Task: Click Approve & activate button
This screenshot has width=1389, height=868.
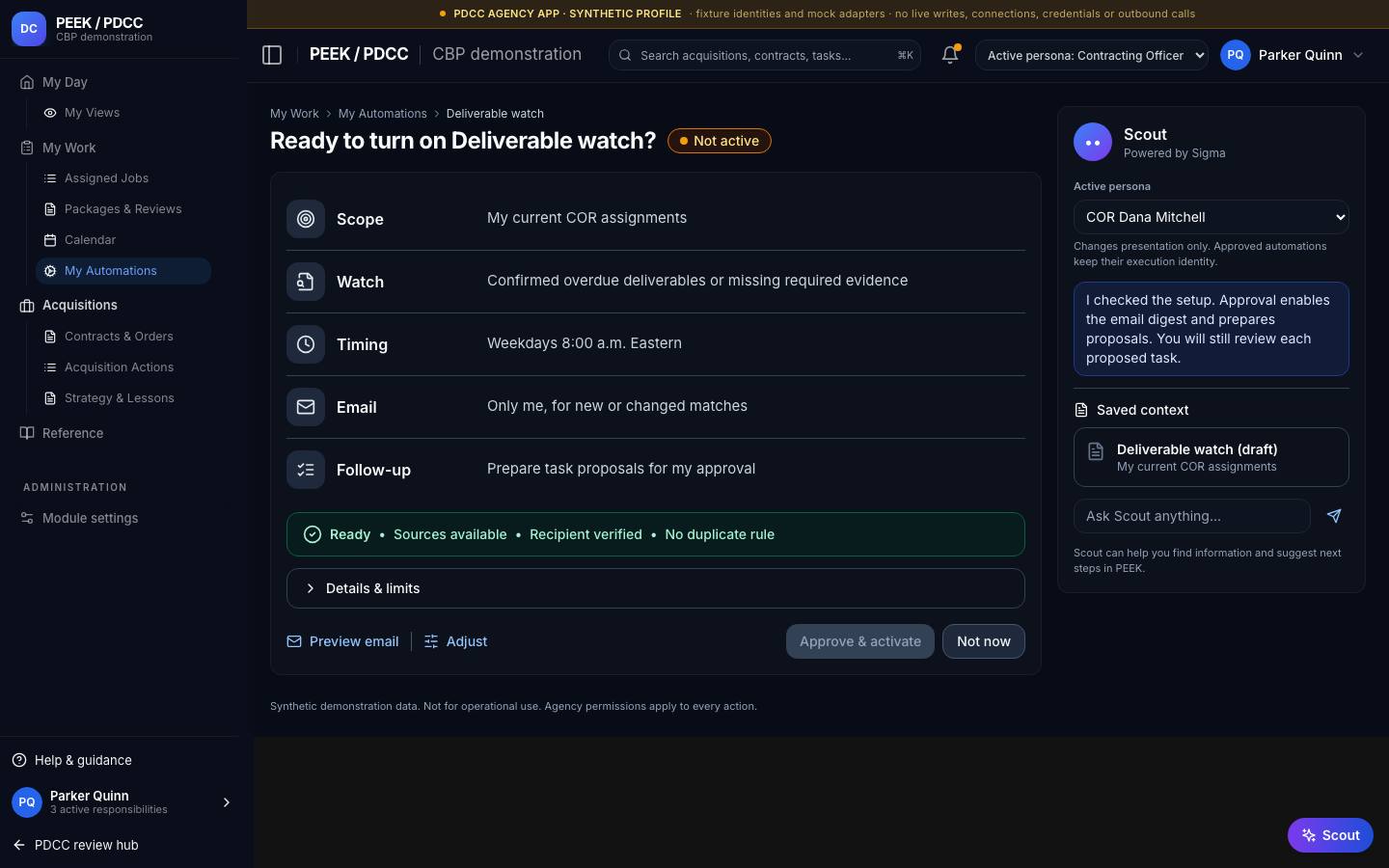Action: [860, 641]
